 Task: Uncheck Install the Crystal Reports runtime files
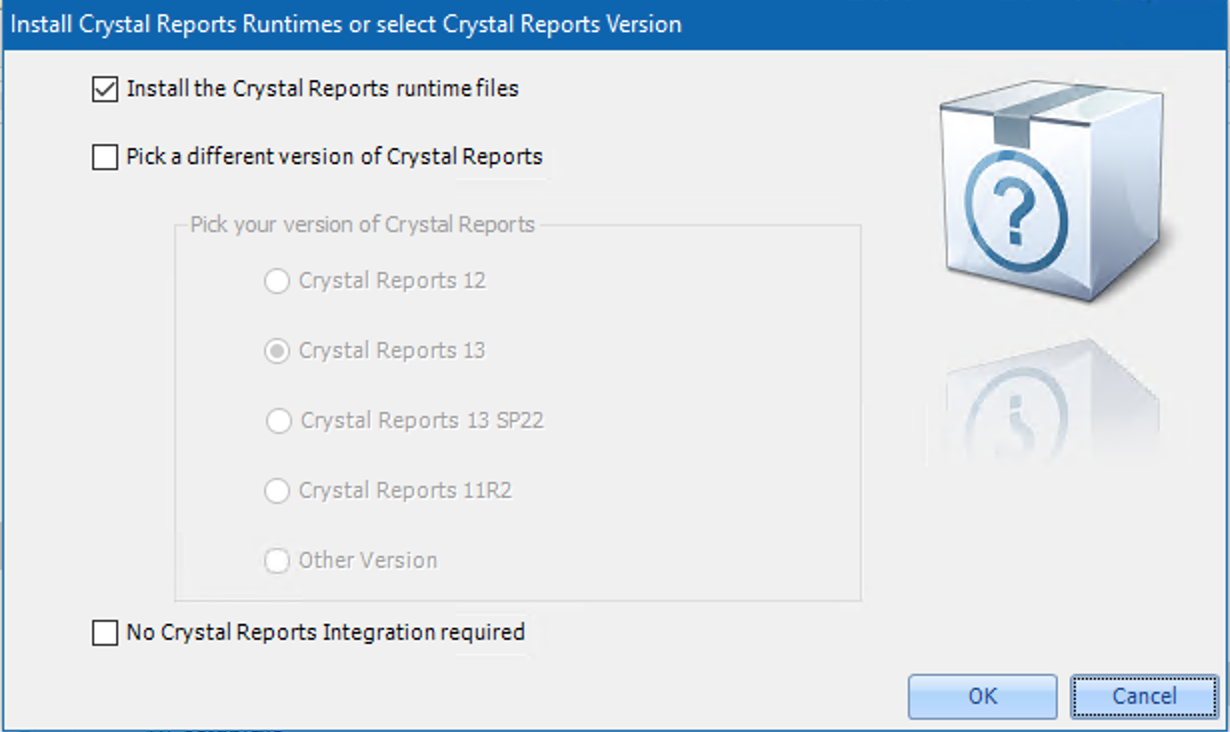[x=104, y=89]
